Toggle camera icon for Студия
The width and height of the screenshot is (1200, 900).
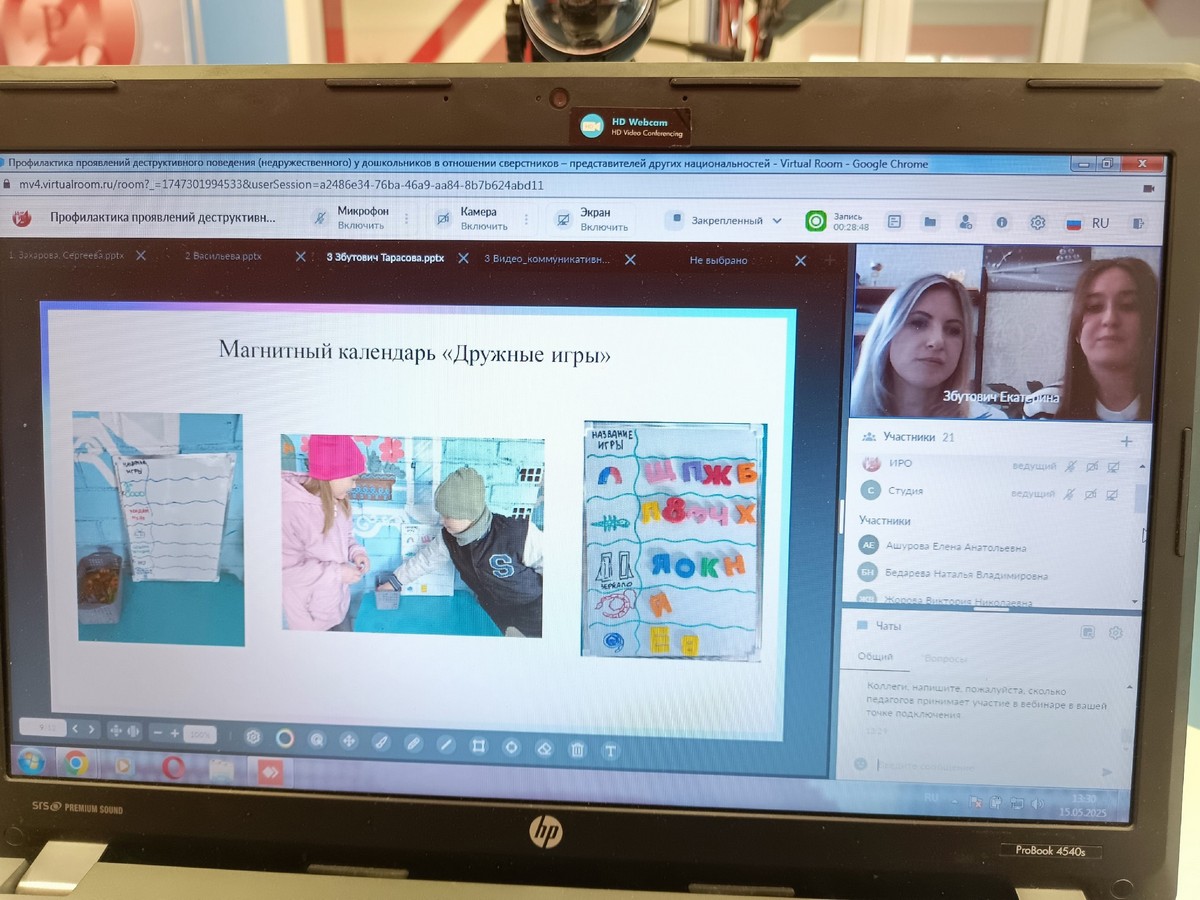point(1092,493)
